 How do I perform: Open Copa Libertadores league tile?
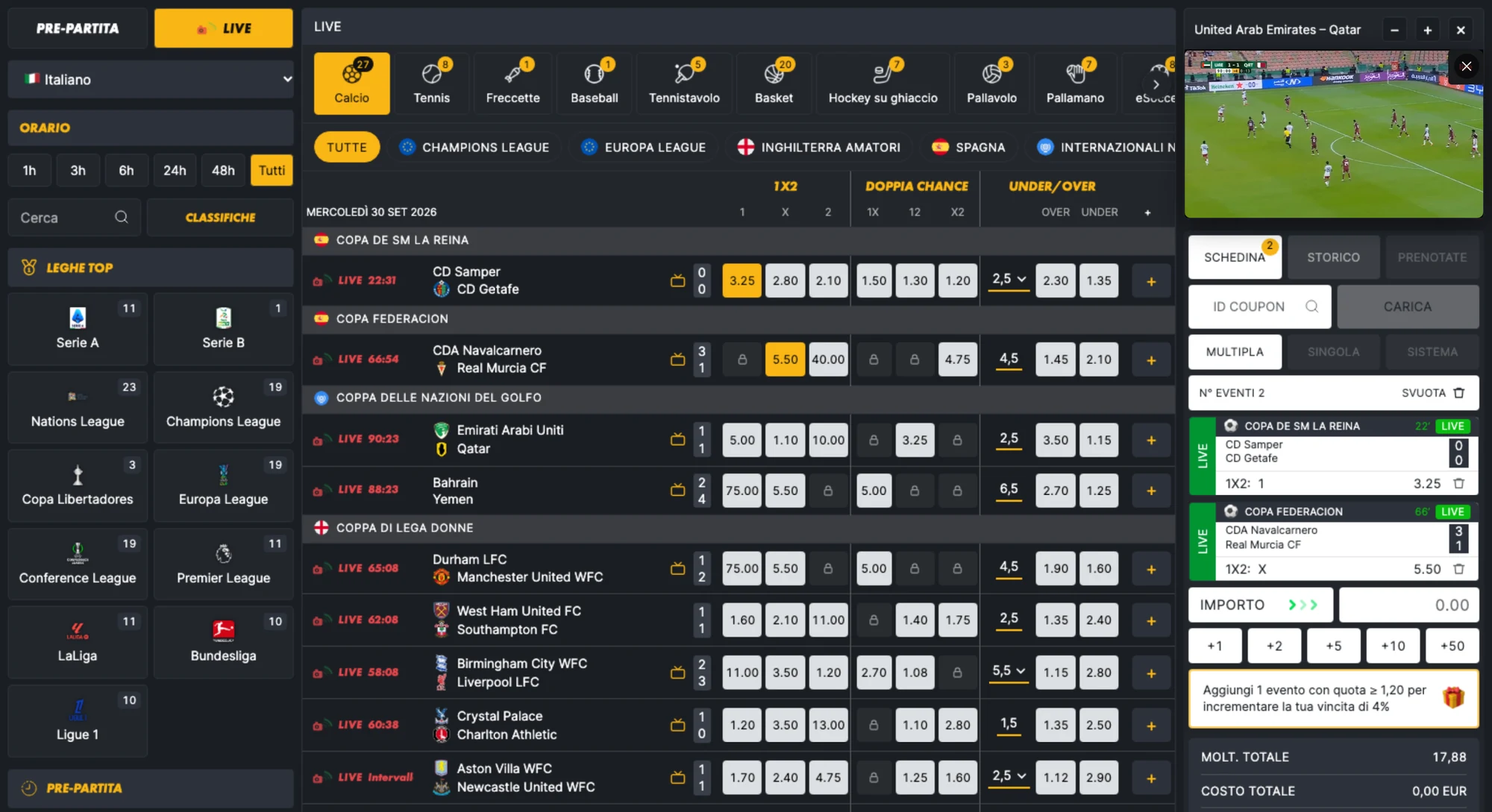point(78,485)
